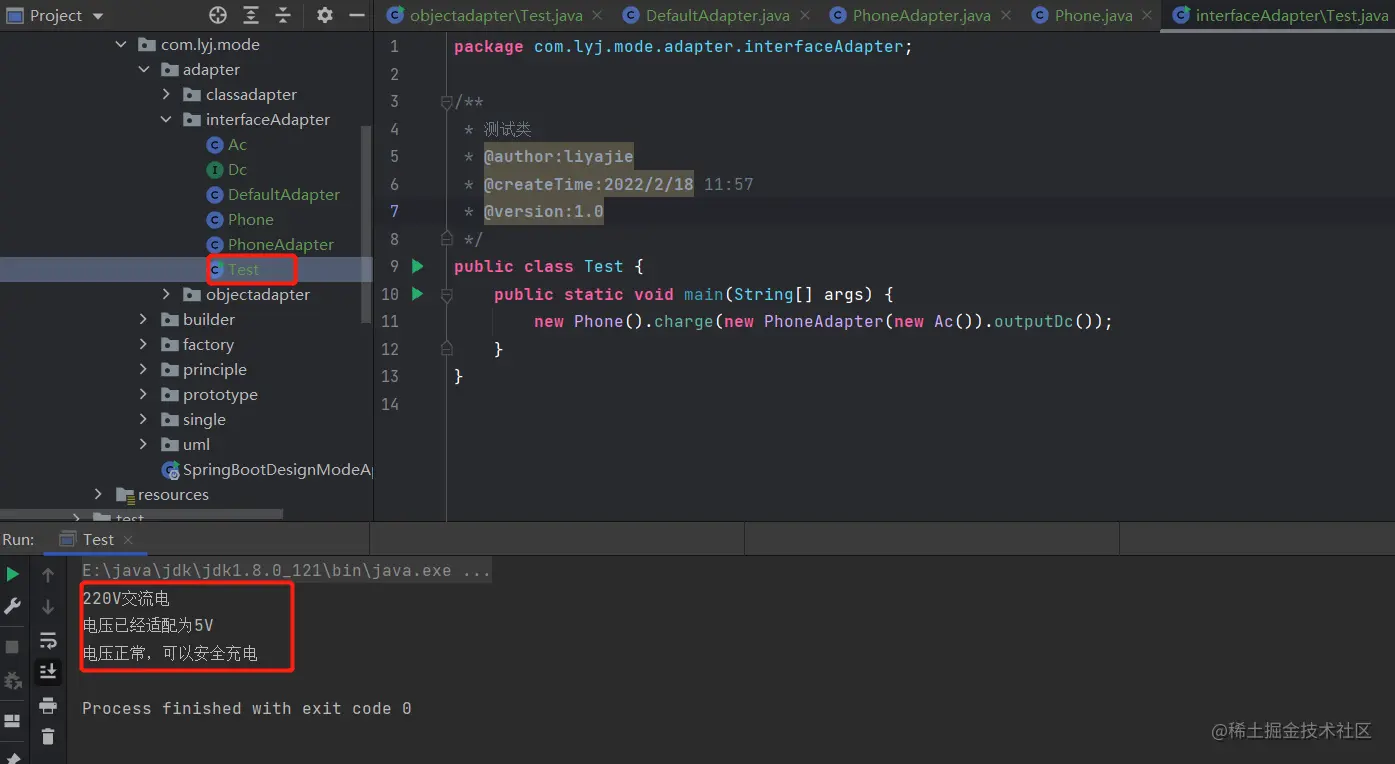Screen dimensions: 1395x764
Task: Click the locate-opened-file crosshair icon in Project panel
Action: pos(218,15)
